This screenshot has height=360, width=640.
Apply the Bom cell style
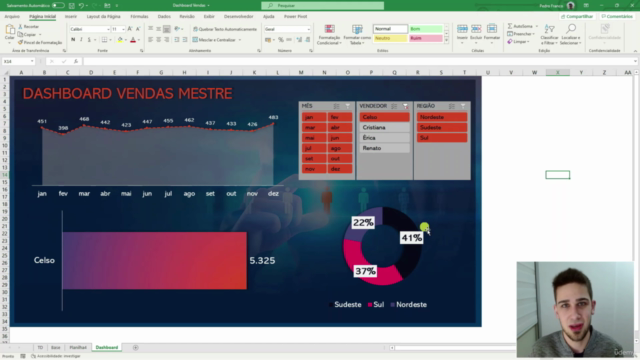(426, 29)
